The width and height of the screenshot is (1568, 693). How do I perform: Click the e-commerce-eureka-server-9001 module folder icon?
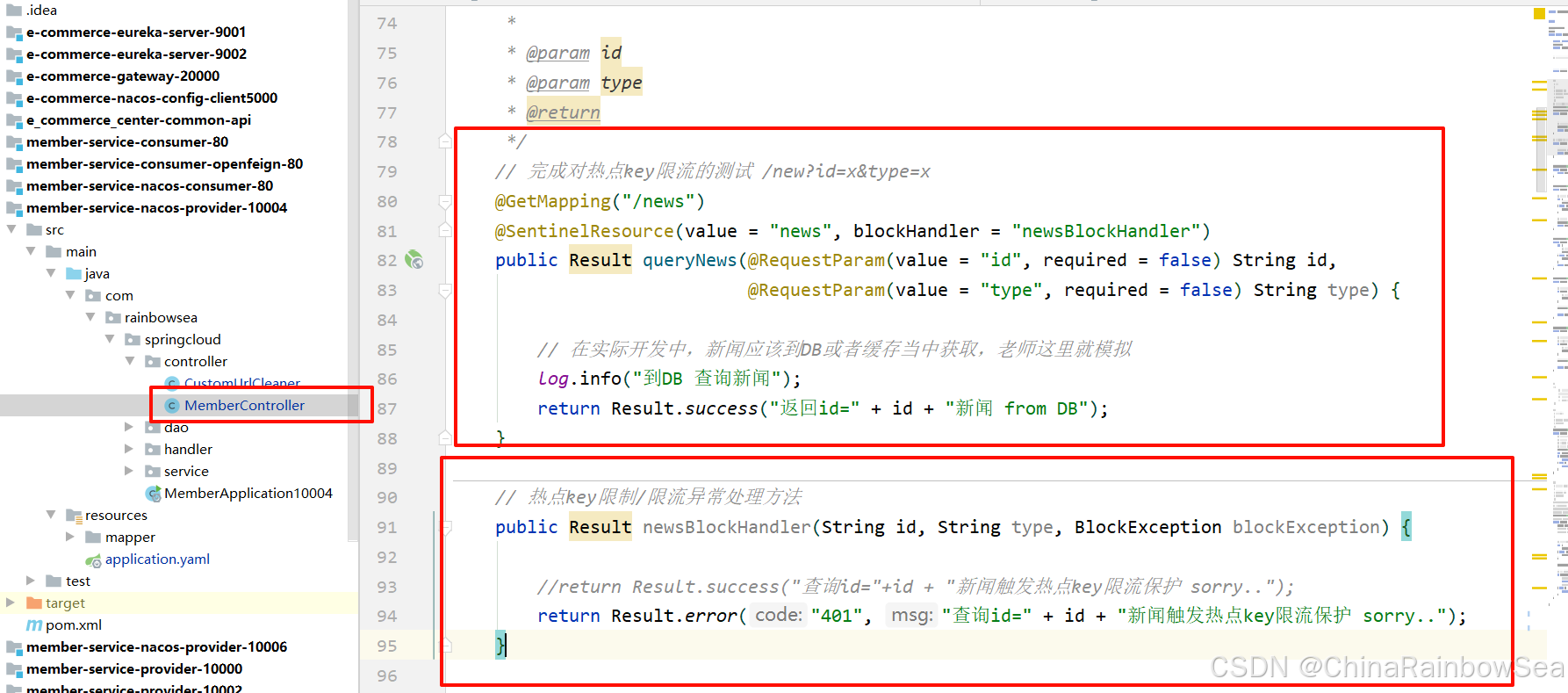pos(14,32)
